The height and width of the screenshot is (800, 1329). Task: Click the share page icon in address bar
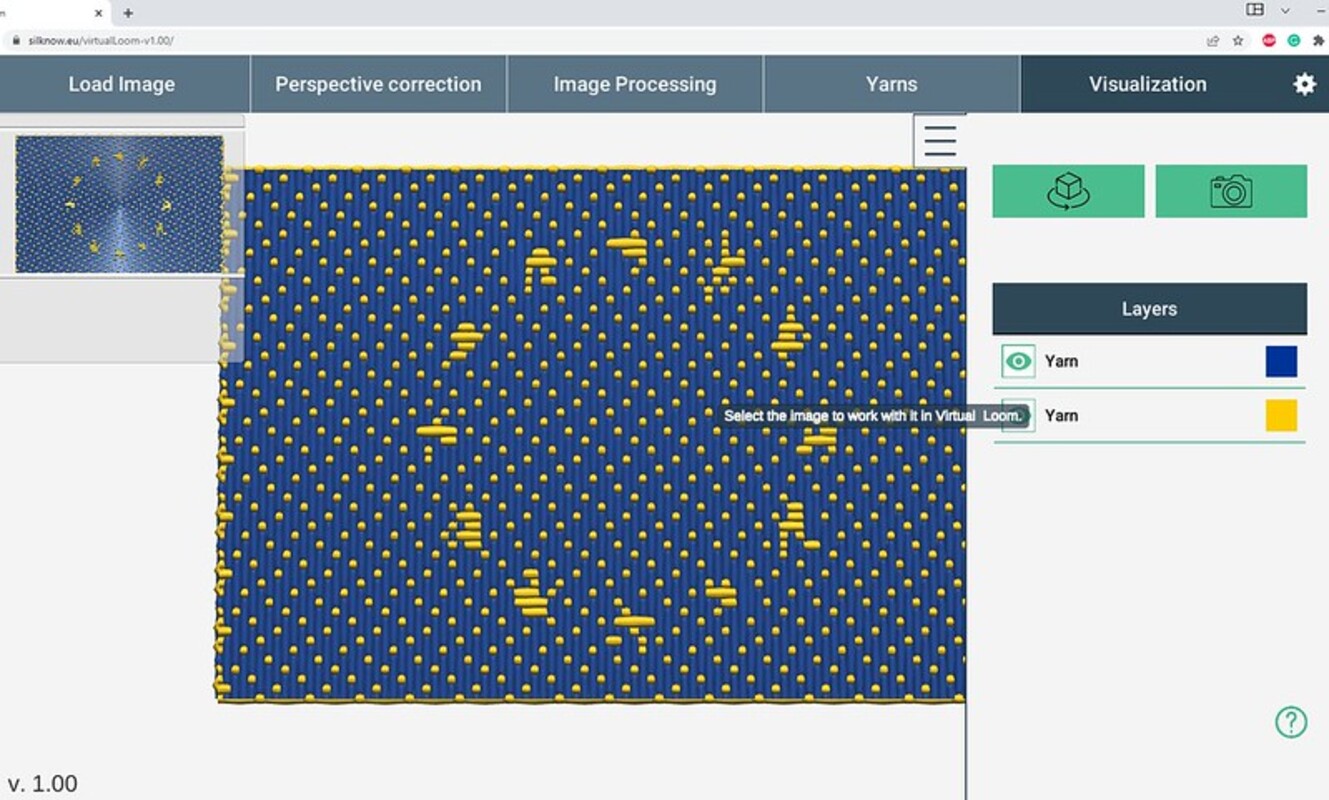(x=1213, y=41)
